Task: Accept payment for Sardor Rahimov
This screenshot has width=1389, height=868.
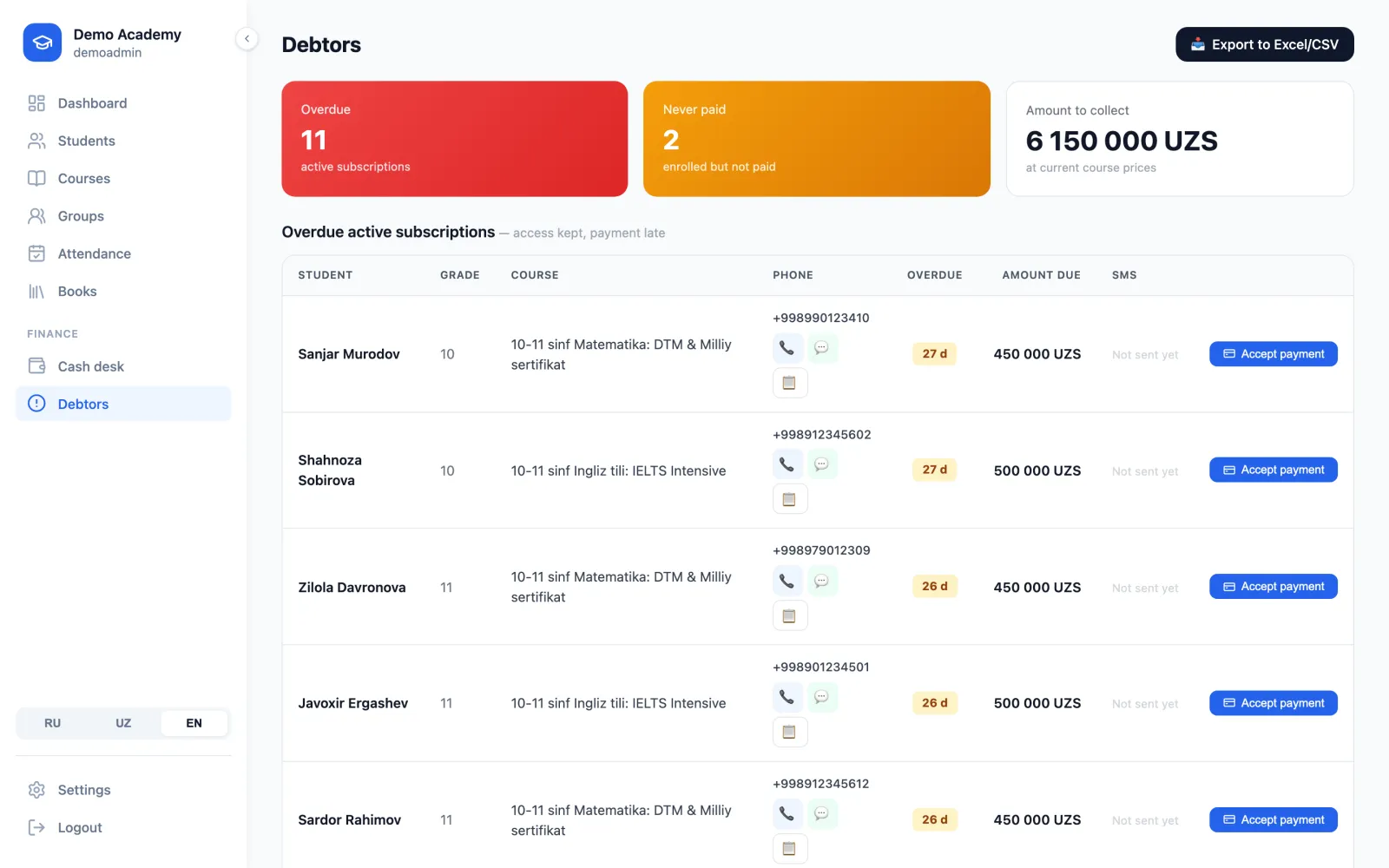Action: [1273, 819]
